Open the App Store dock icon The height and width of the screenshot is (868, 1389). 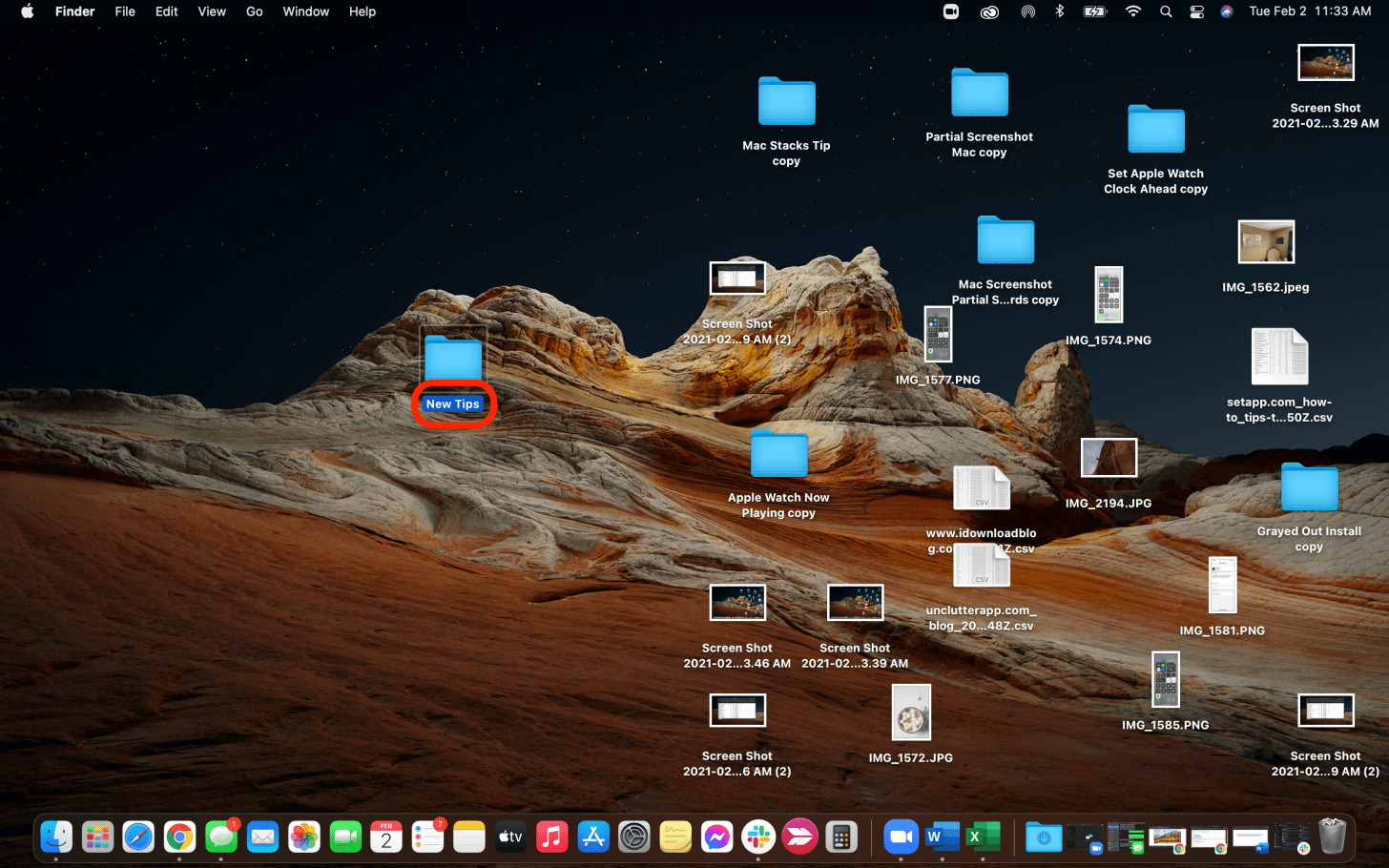(593, 837)
